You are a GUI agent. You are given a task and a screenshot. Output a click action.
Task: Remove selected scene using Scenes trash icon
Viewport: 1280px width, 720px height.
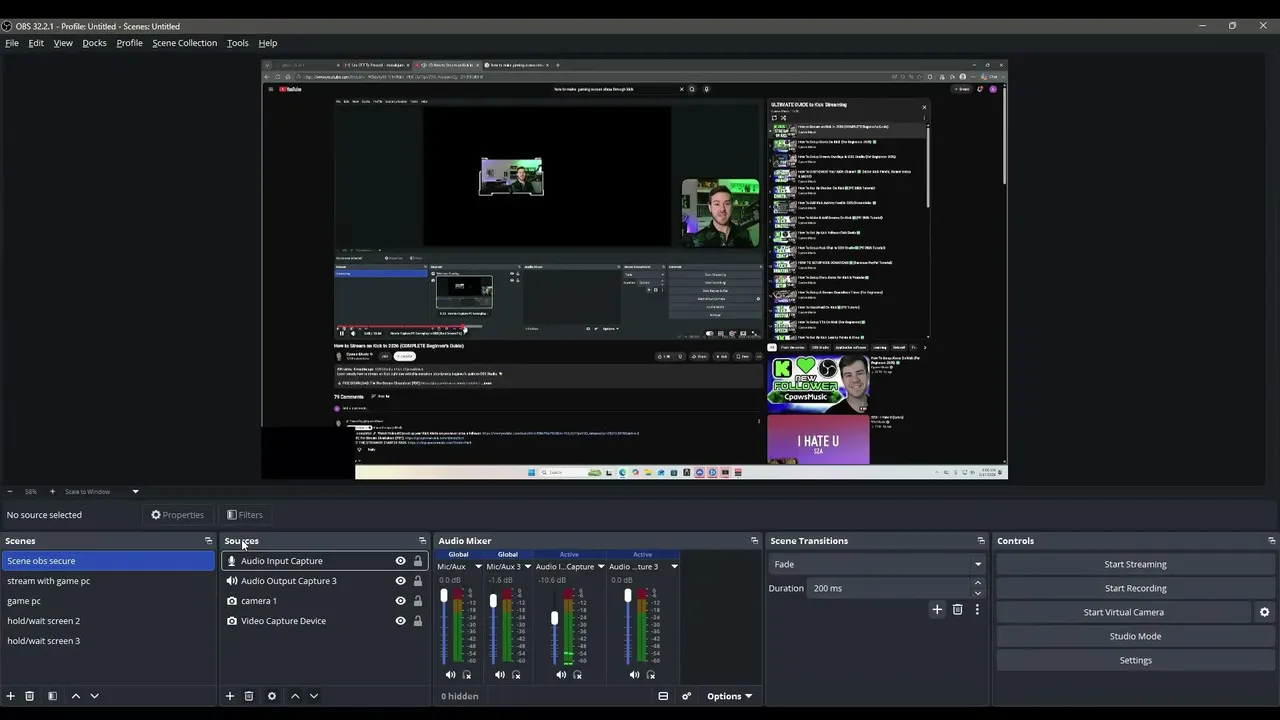click(30, 696)
